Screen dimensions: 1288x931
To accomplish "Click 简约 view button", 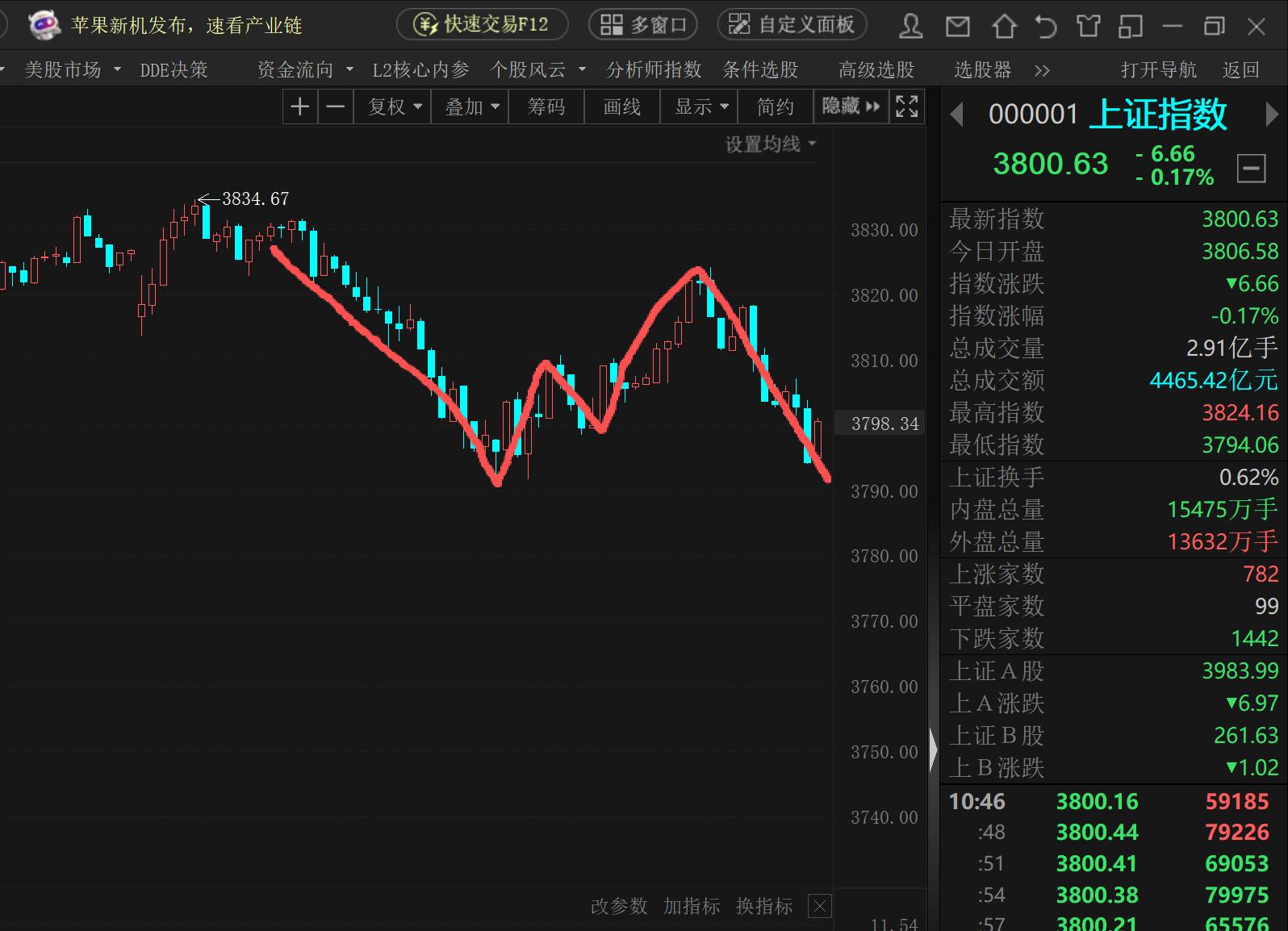I will point(776,106).
